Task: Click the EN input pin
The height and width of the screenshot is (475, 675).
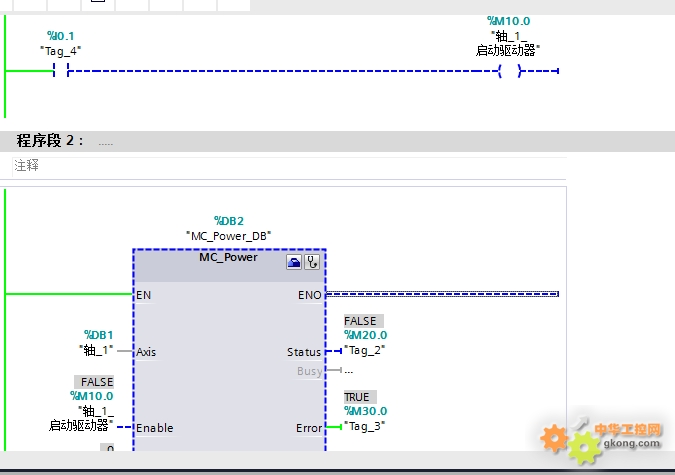Action: click(x=143, y=295)
